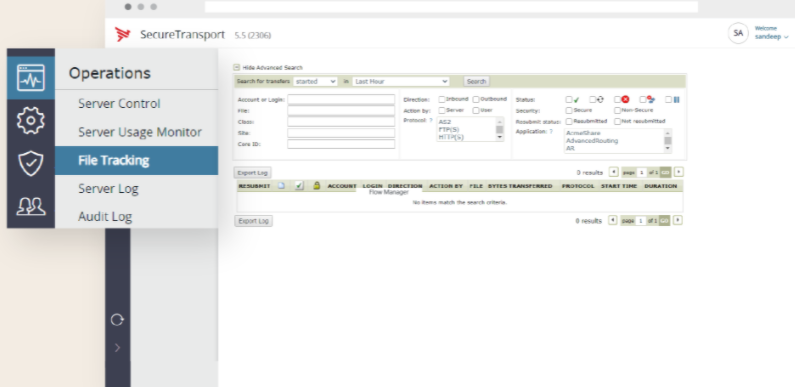Click the document icon column header
The image size is (795, 387).
click(281, 186)
